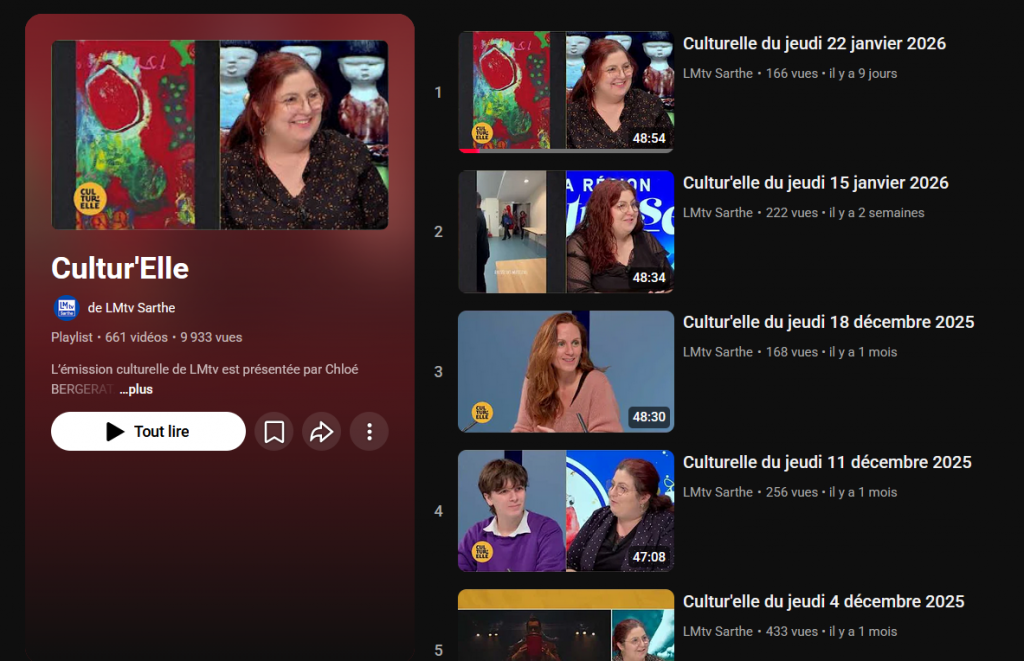The image size is (1024, 661).
Task: Click LMtv Sarthe under the 18 décembre video
Action: tap(717, 352)
